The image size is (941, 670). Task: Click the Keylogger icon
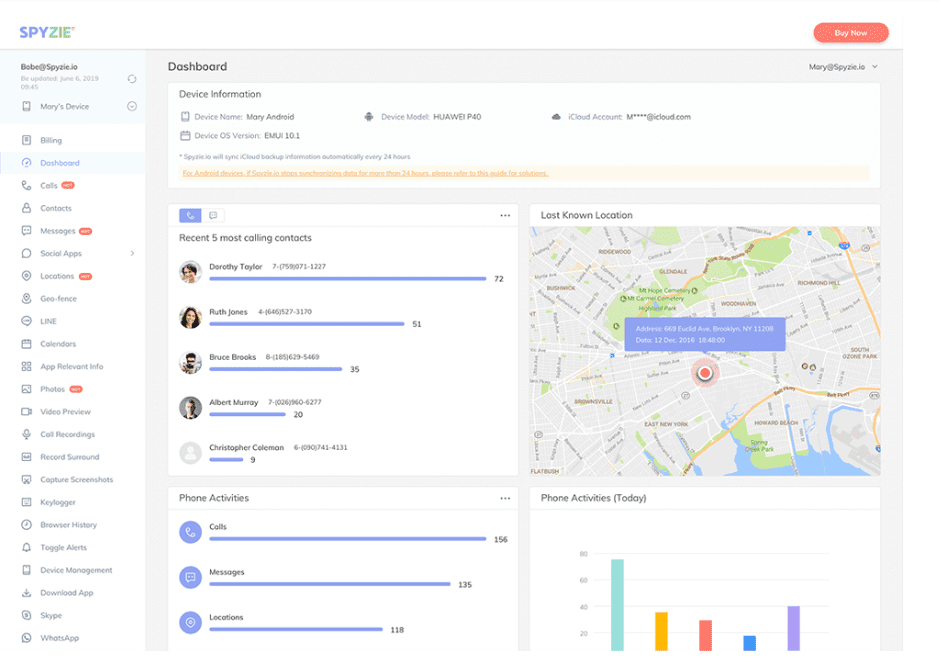coord(26,502)
